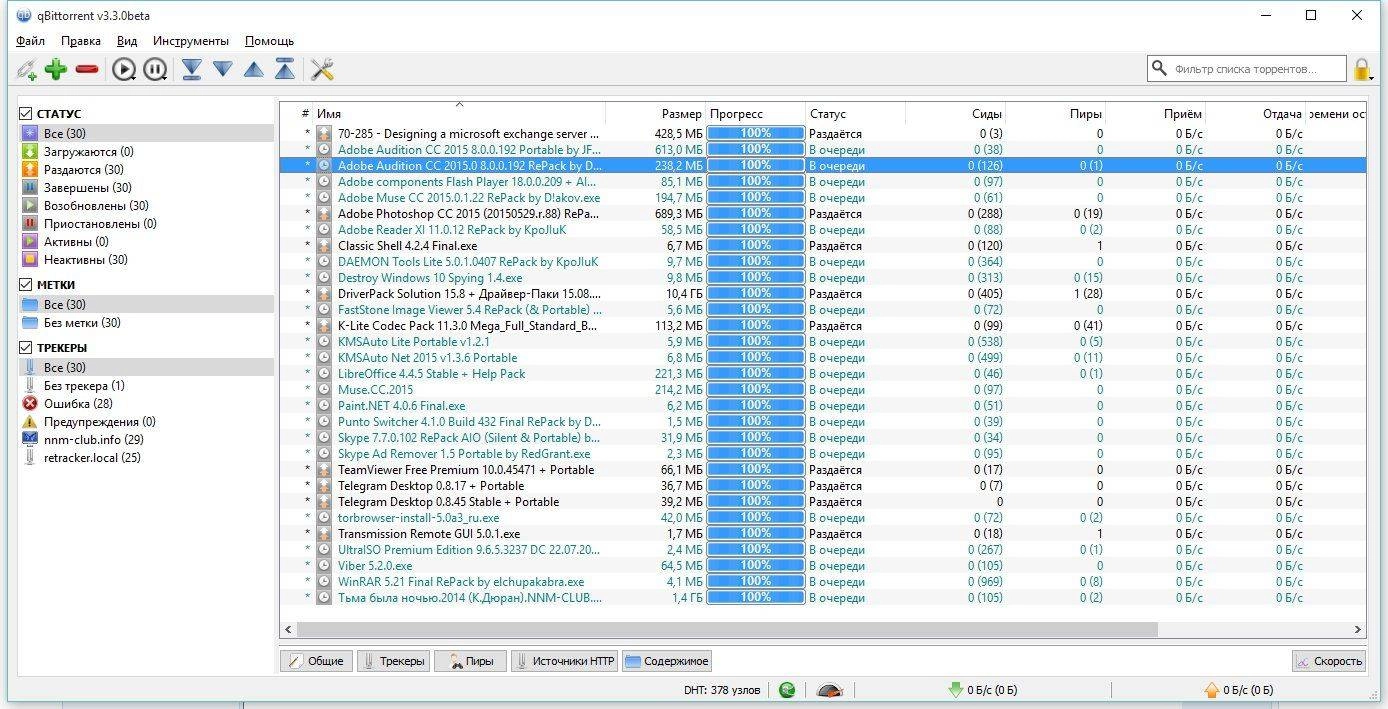Toggle the МЕТКИ section checkbox
Screen dimensions: 1388x709
click(x=26, y=284)
